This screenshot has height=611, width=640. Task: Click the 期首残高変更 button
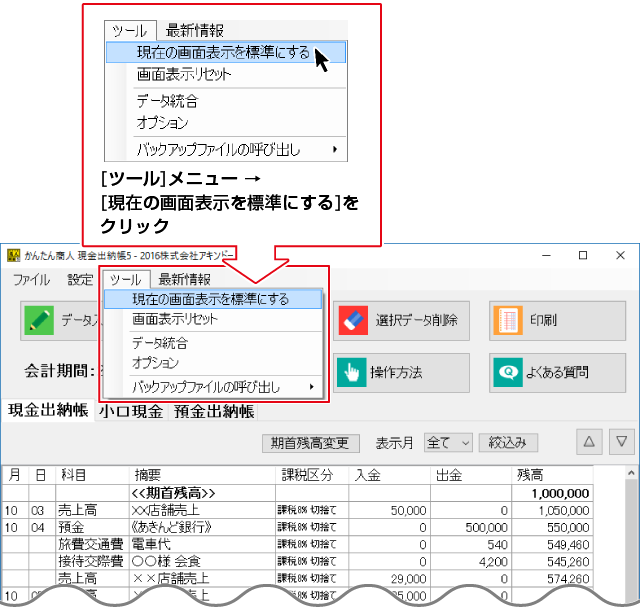pos(309,441)
